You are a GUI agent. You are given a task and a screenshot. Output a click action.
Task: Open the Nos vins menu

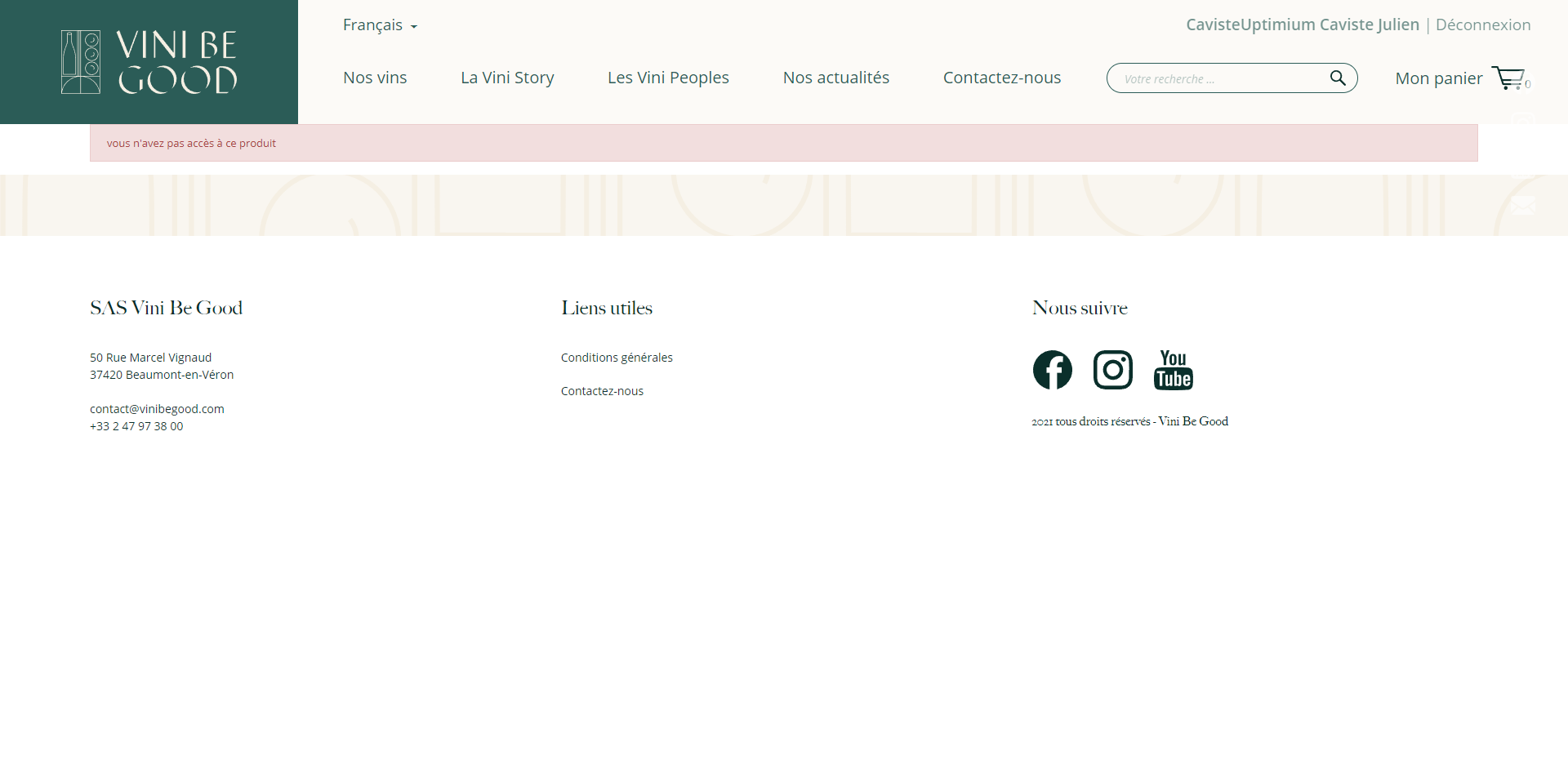375,78
